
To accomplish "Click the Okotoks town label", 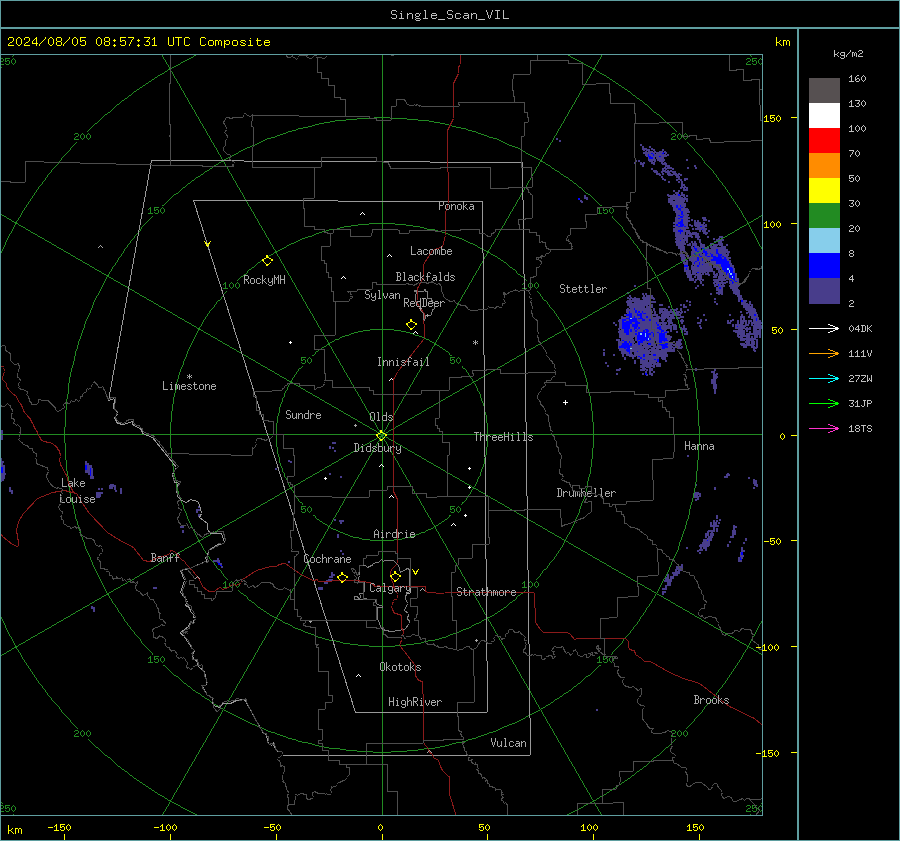I will [x=400, y=667].
